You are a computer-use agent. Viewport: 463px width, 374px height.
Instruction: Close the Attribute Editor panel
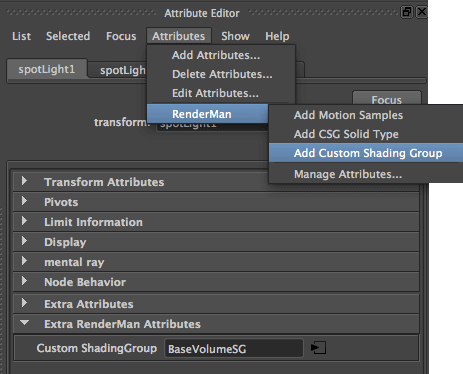[422, 12]
